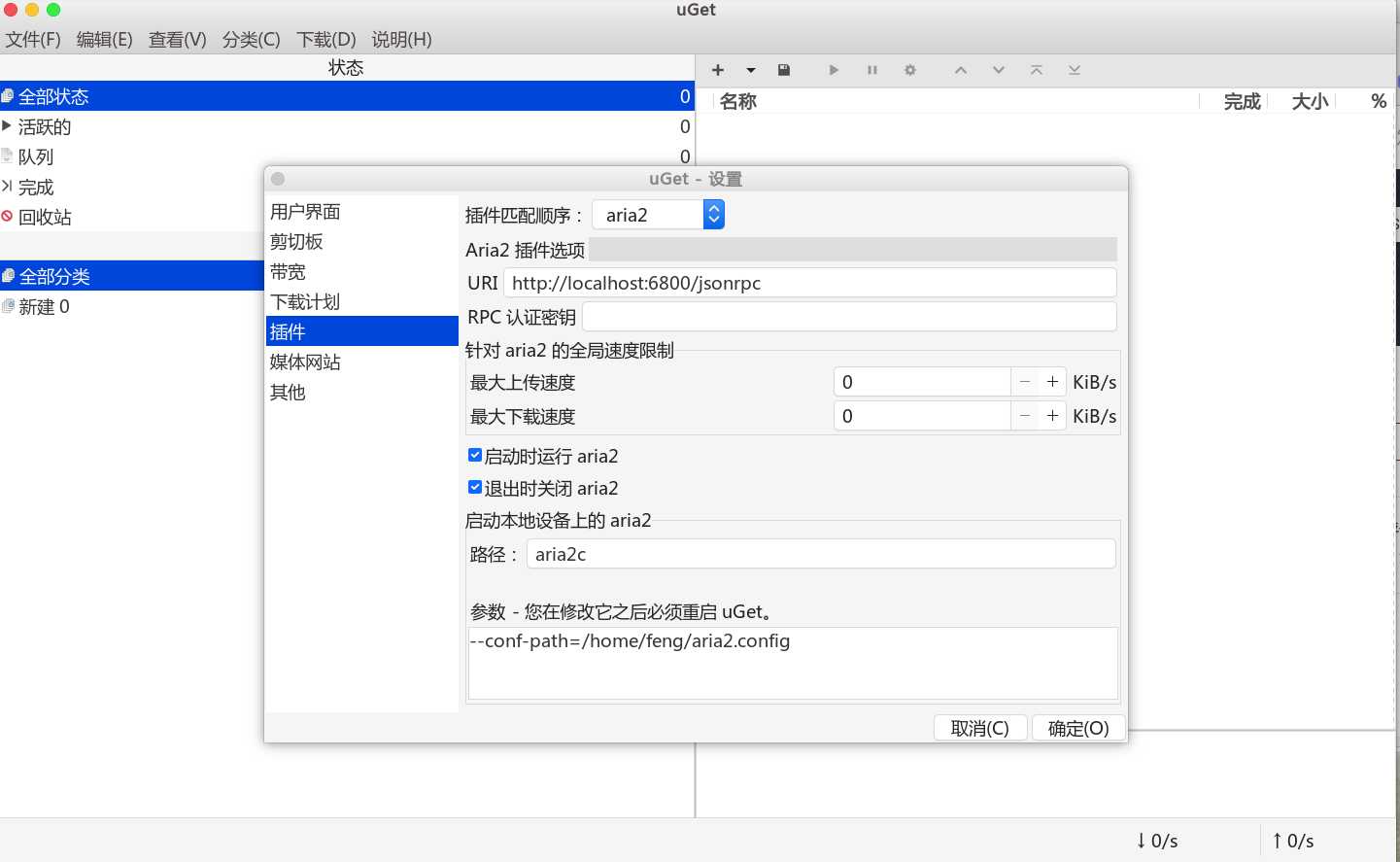
Task: Decrease 最大下载速度 with minus button
Action: (1025, 416)
